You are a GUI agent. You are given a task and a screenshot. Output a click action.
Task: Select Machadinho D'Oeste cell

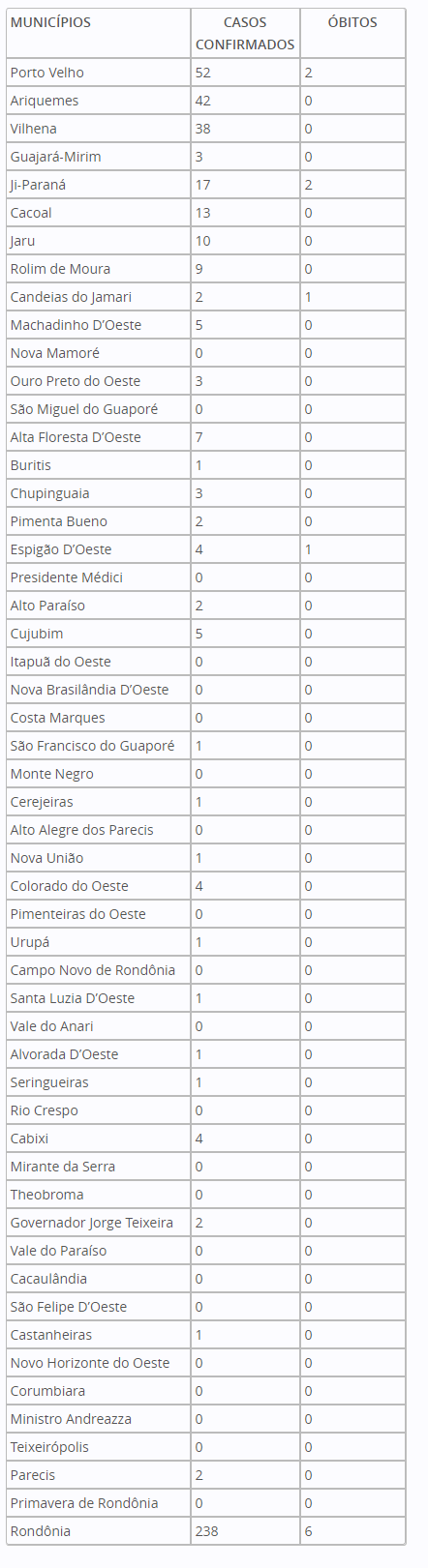click(x=99, y=325)
